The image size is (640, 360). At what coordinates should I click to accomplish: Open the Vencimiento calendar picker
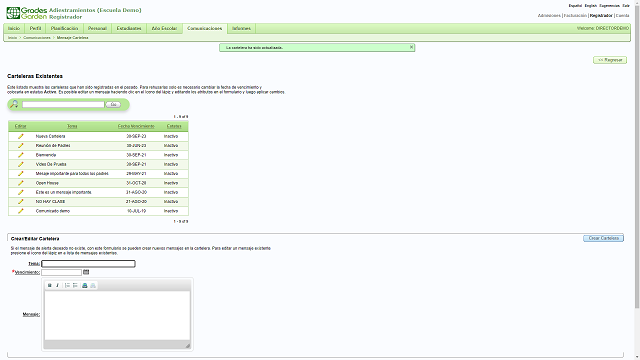[x=86, y=272]
